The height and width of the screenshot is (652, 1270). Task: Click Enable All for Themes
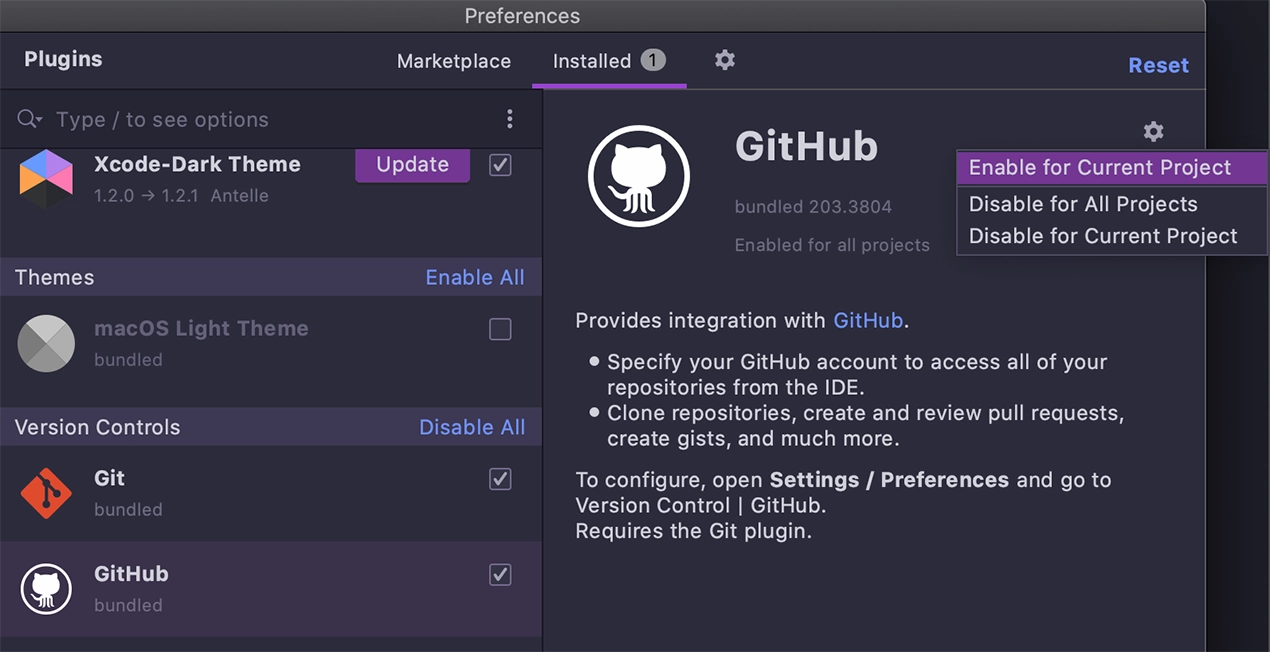pyautogui.click(x=475, y=277)
